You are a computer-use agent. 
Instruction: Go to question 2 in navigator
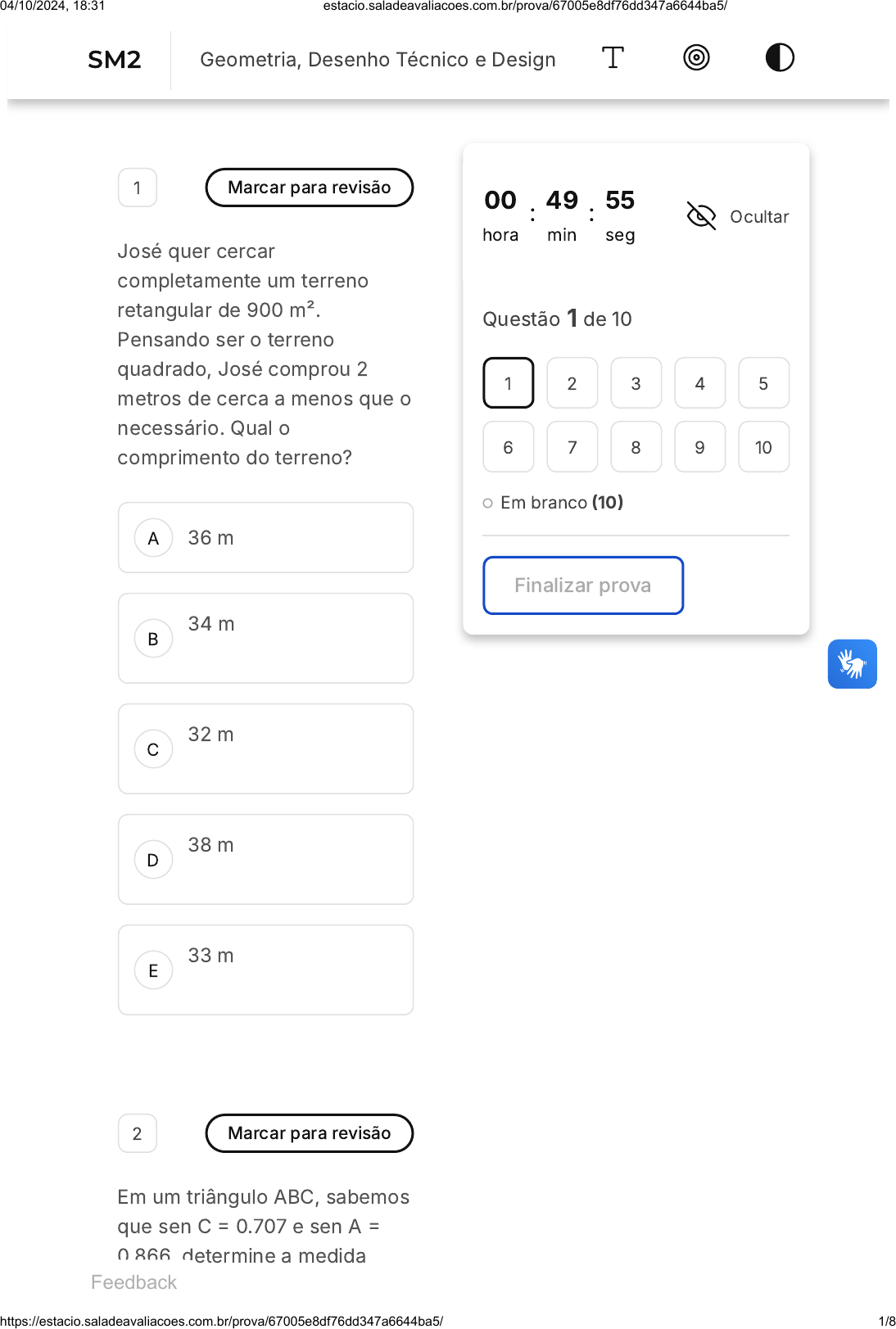tap(572, 383)
